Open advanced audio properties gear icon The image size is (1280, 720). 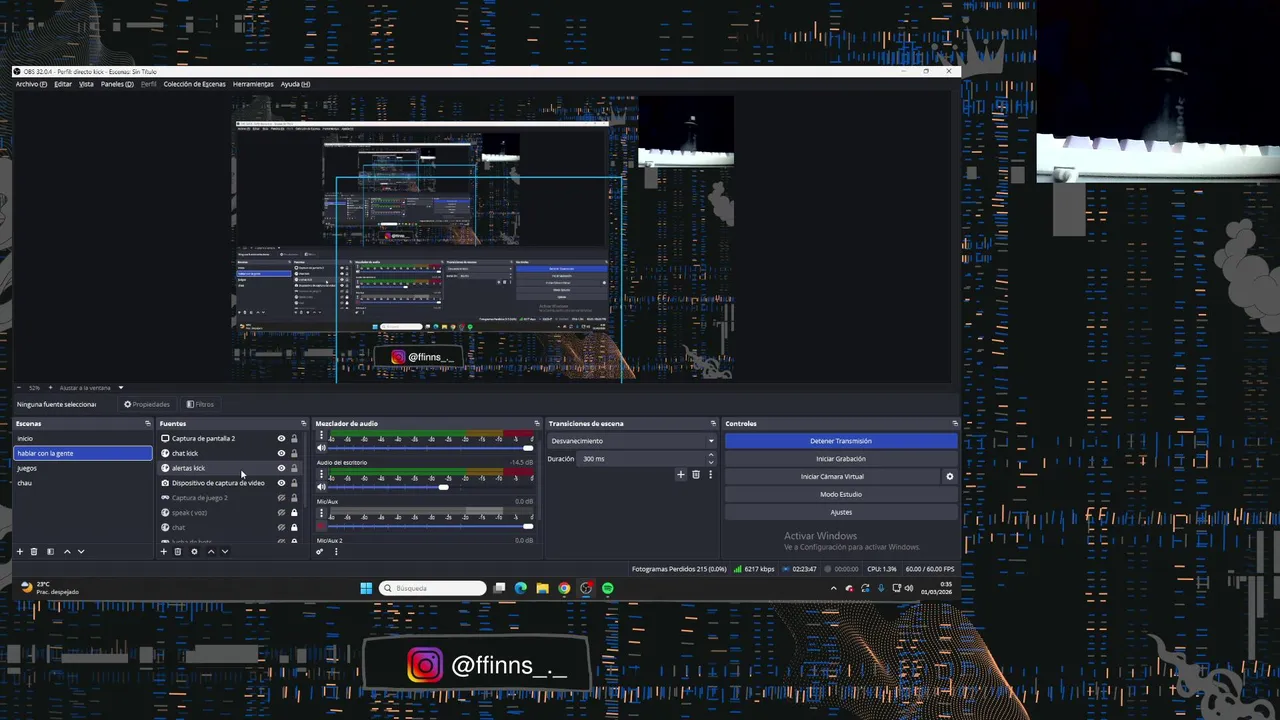pyautogui.click(x=320, y=551)
